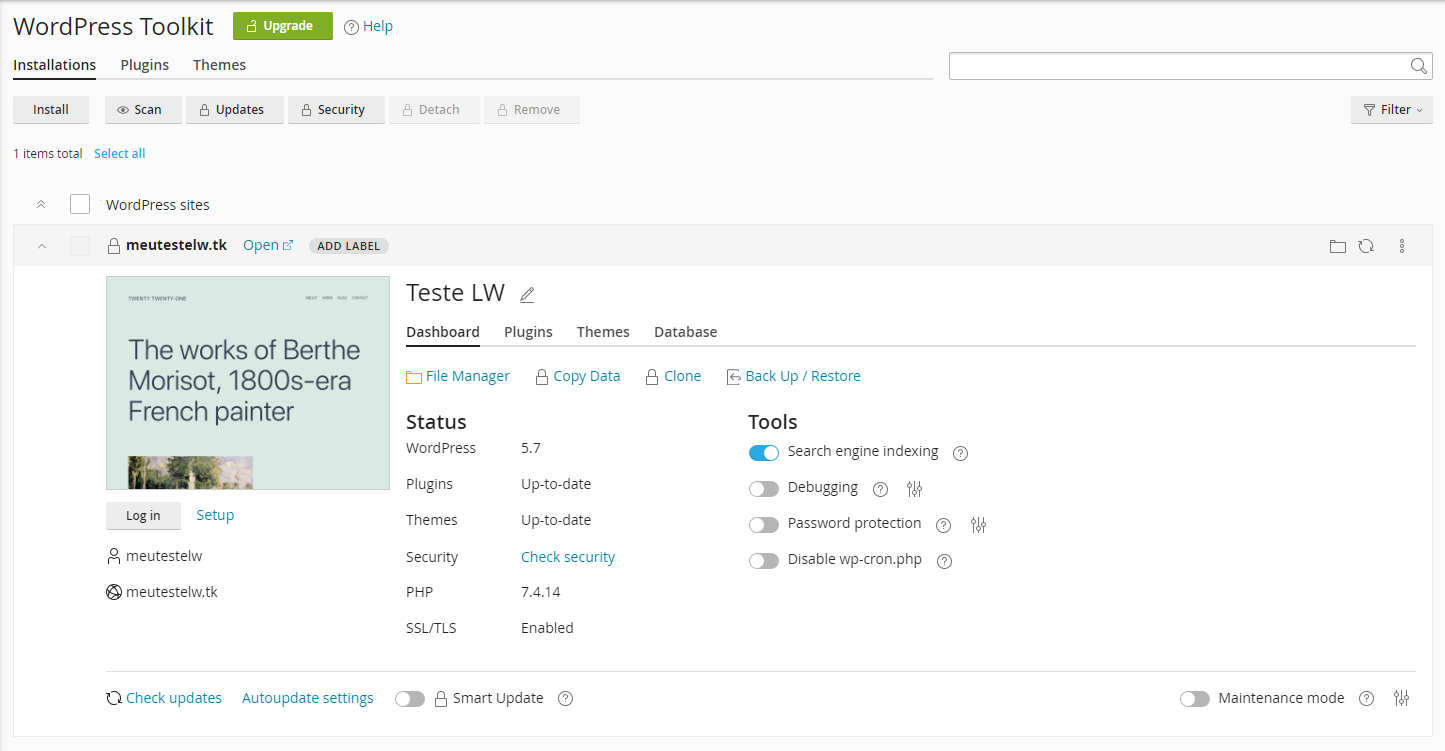Click the Log in button
This screenshot has height=751, width=1445.
point(143,516)
